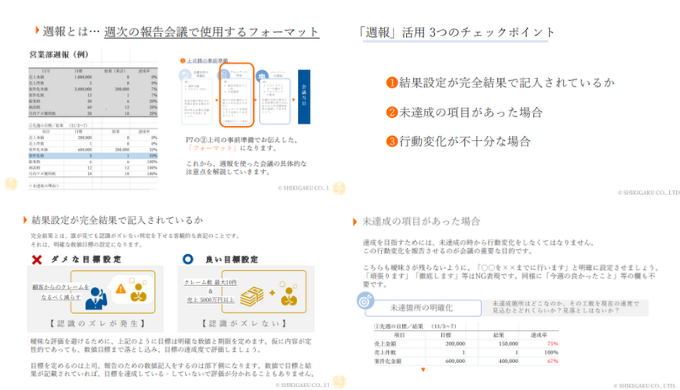The image size is (680, 390).
Task: Click the orange warning triangle icon
Action: pos(121,288)
